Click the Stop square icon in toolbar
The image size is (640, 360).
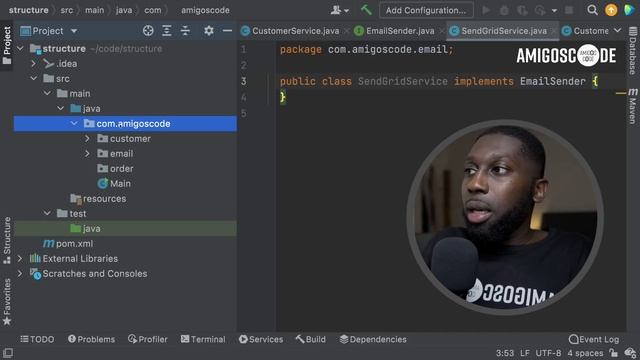[569, 10]
